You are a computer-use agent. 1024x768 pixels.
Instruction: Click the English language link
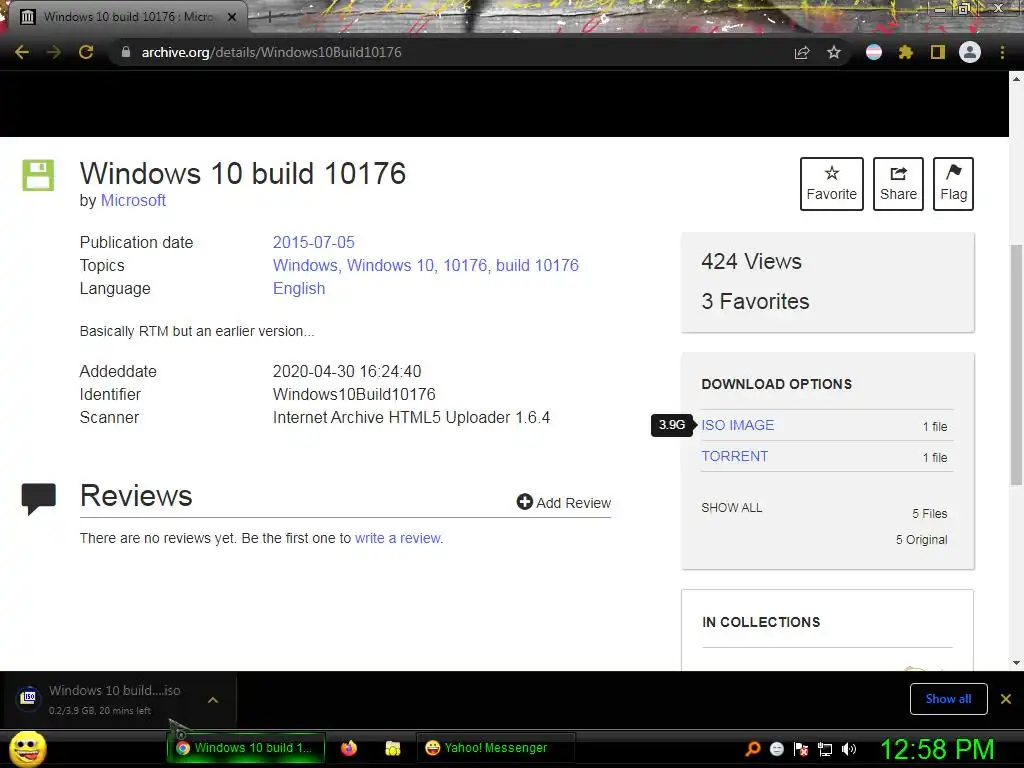[299, 289]
